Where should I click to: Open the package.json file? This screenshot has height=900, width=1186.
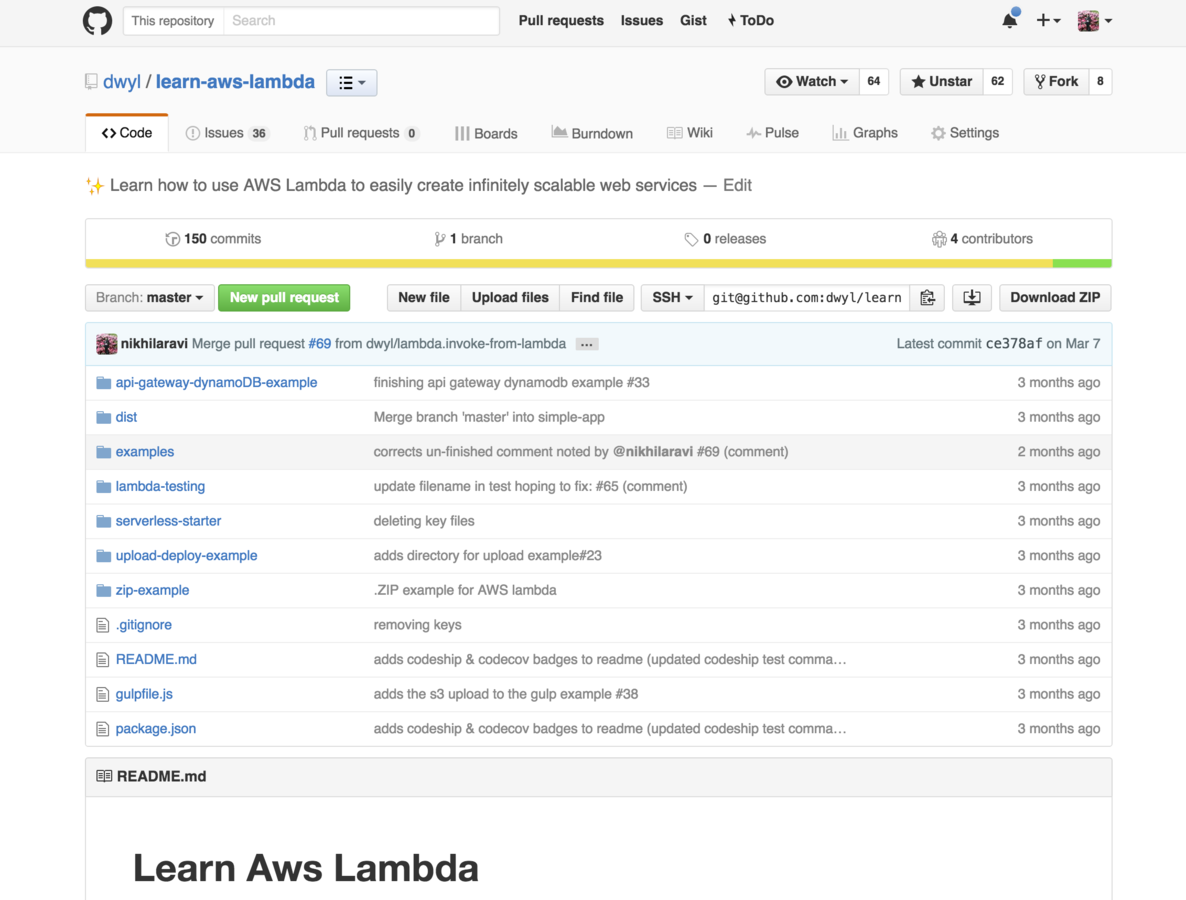click(x=156, y=729)
